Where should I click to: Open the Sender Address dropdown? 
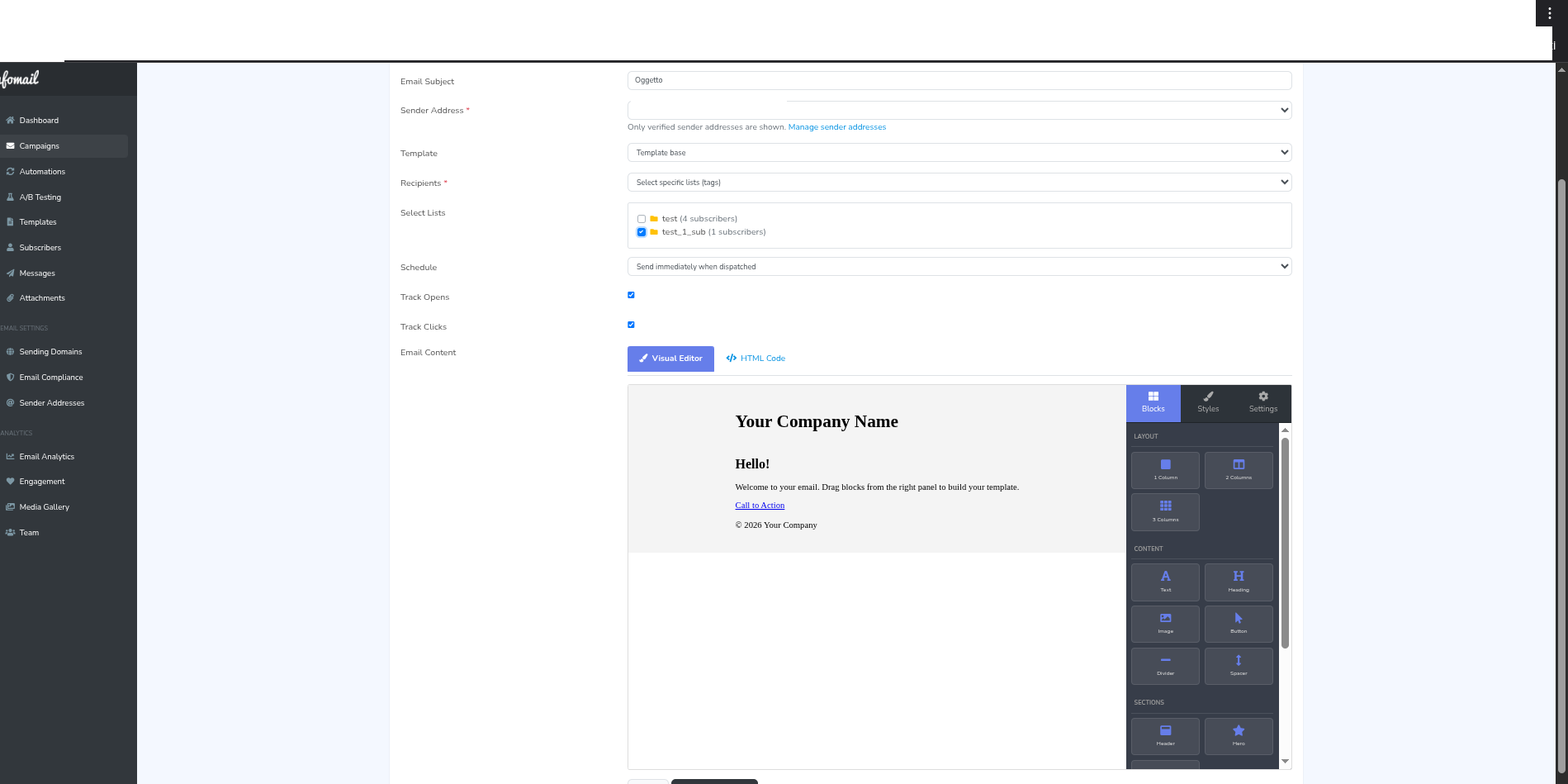click(x=959, y=110)
